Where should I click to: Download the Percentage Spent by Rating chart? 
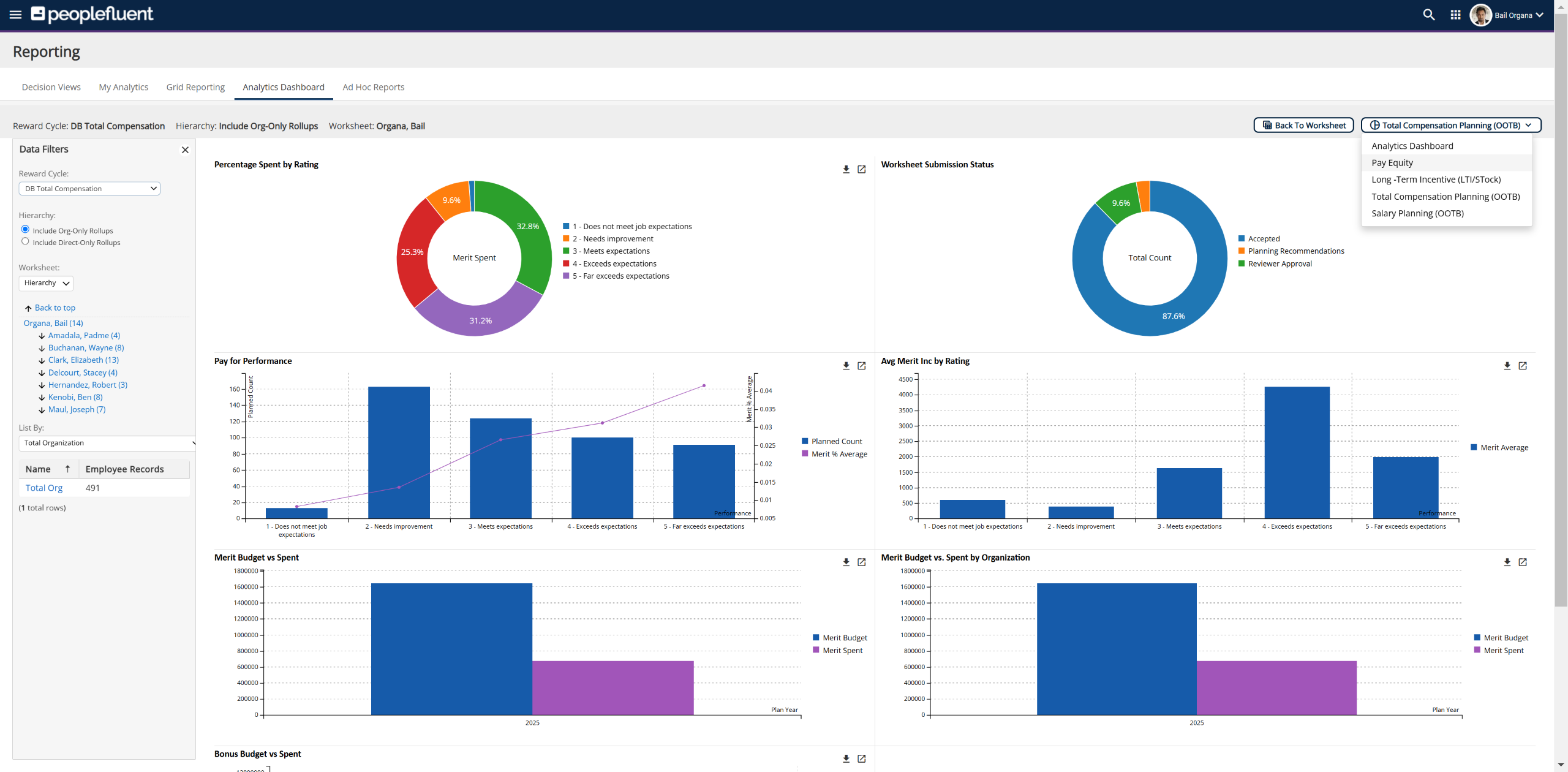[x=846, y=169]
